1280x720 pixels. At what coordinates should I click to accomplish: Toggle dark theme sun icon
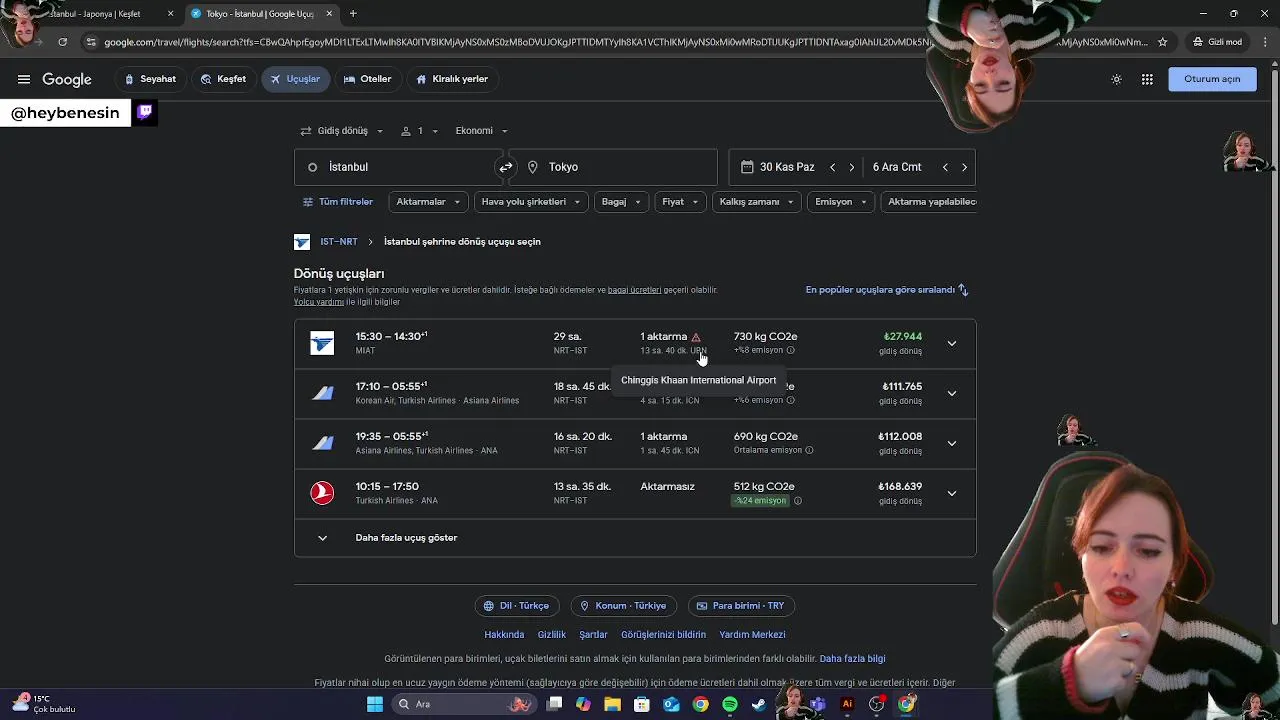point(1116,79)
